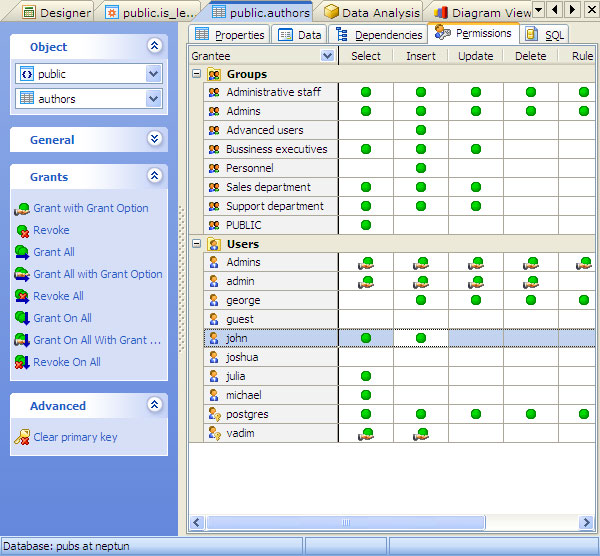Click the Grant On All icon

pos(22,319)
